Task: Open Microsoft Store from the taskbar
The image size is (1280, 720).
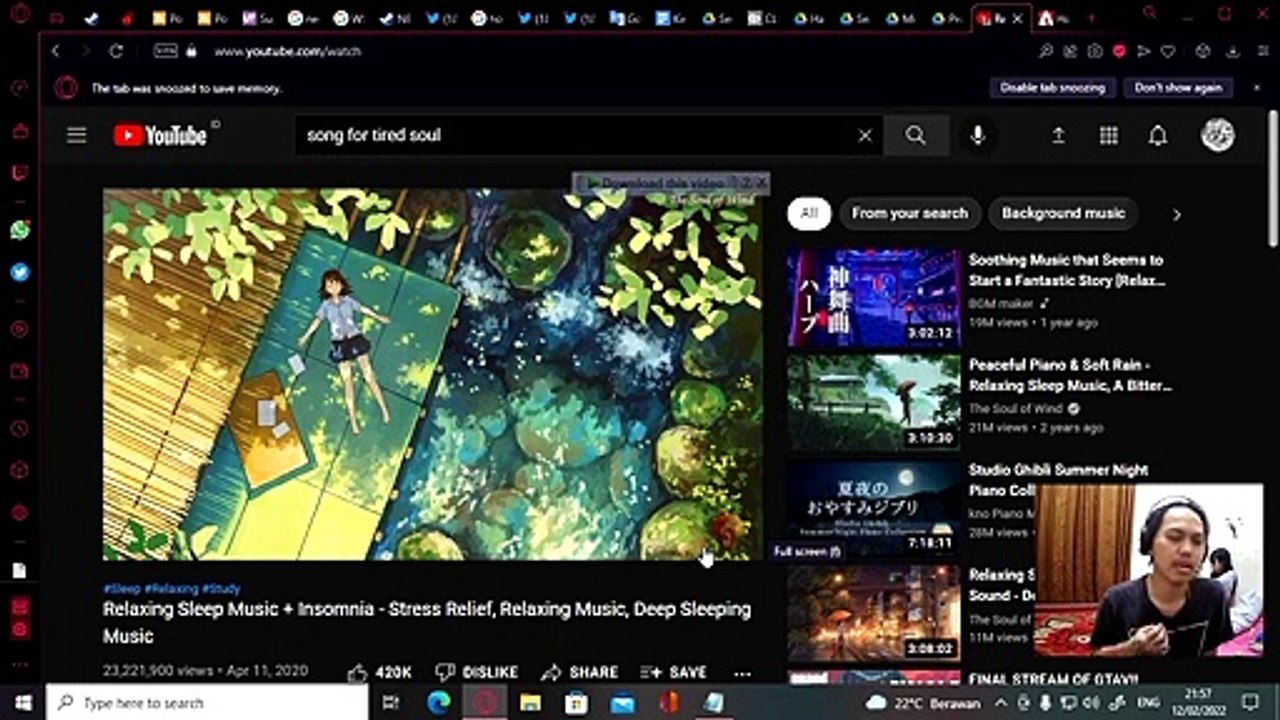Action: [576, 702]
